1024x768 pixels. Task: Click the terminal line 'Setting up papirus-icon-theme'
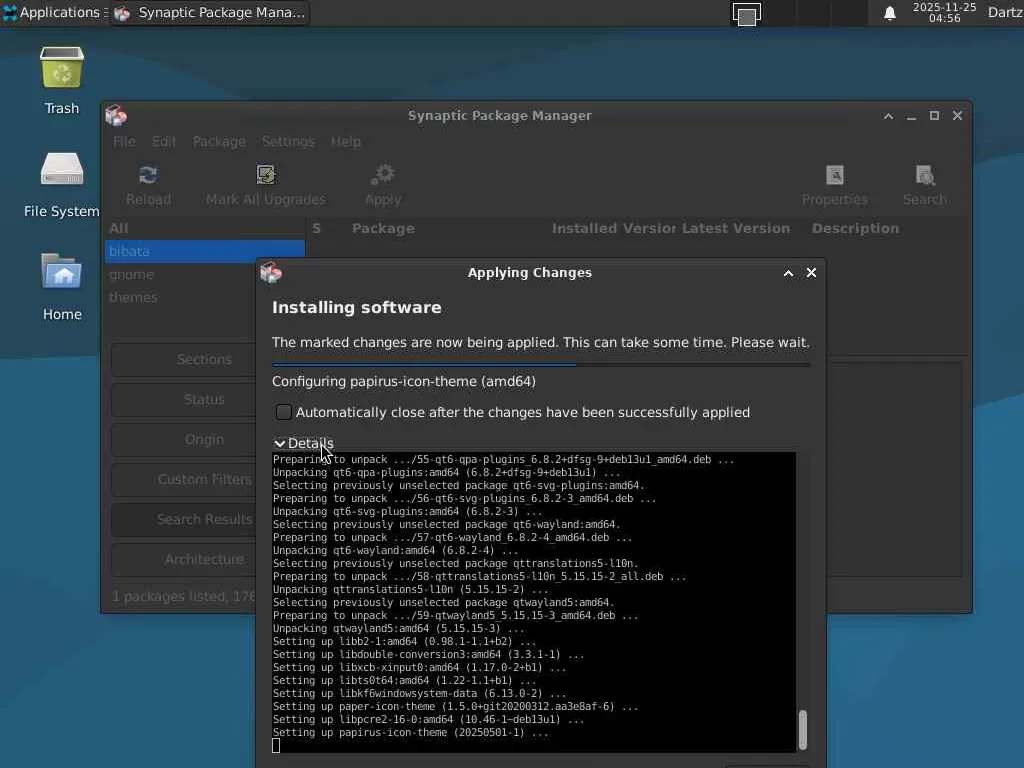(x=411, y=733)
